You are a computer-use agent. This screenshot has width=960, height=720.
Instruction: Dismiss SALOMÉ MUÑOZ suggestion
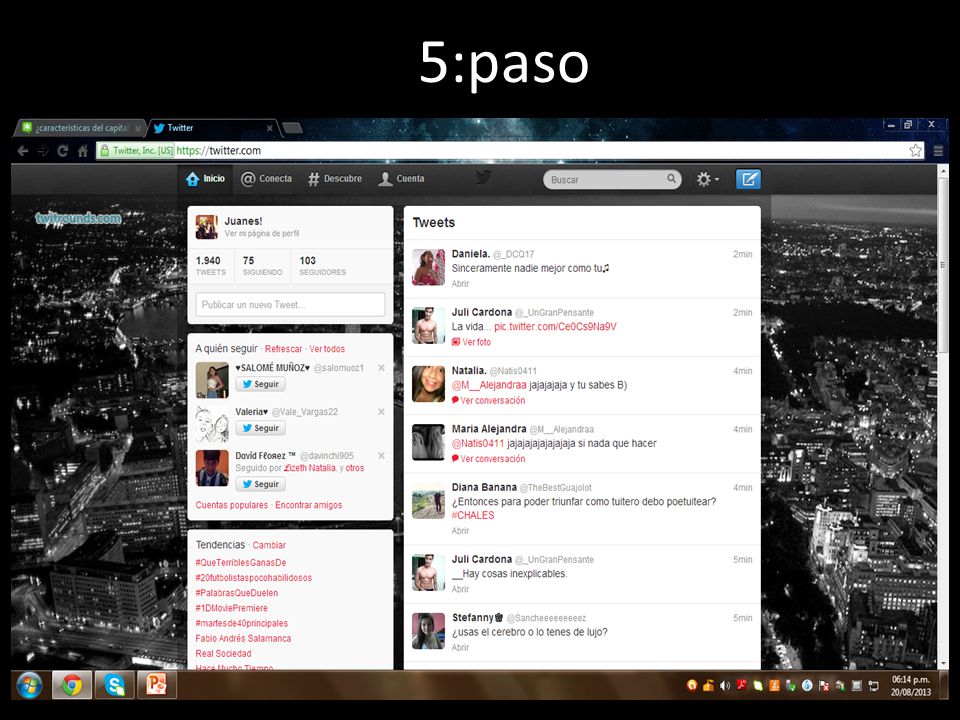pyautogui.click(x=381, y=368)
